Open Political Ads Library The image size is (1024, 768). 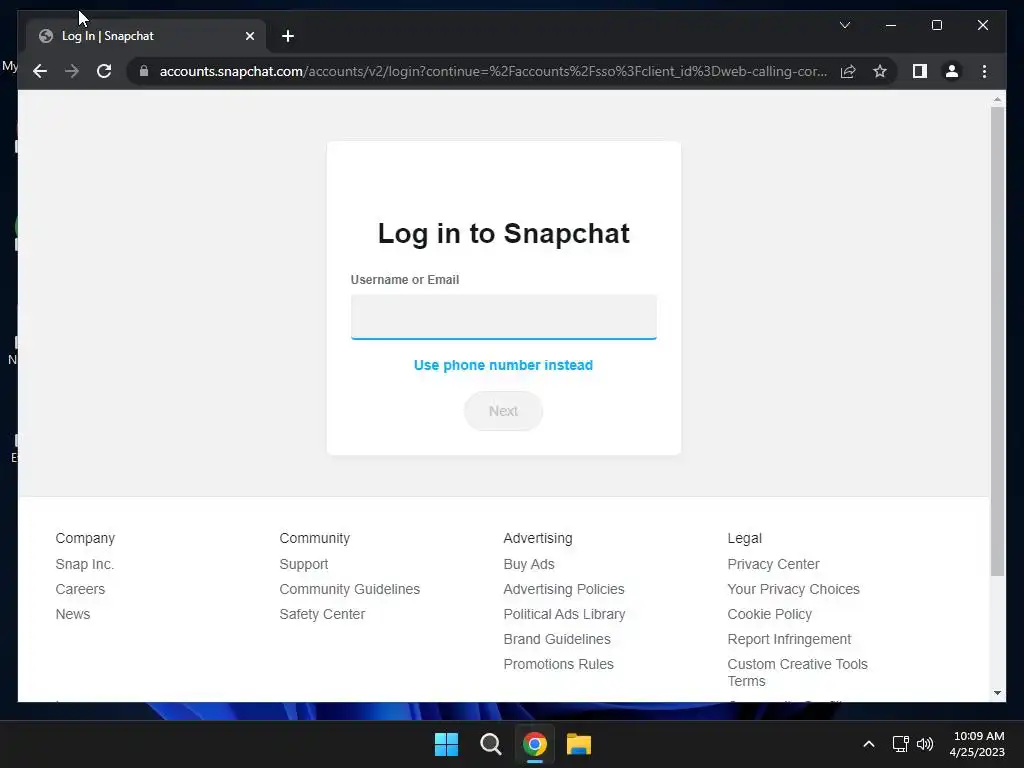coord(564,614)
